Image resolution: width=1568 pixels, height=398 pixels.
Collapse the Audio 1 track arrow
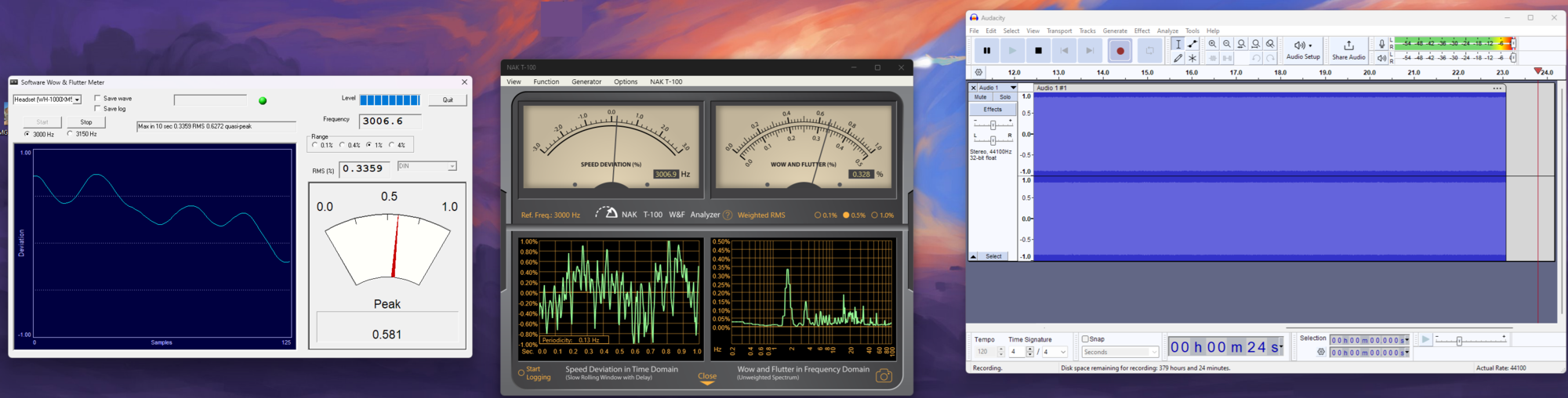coord(974,256)
